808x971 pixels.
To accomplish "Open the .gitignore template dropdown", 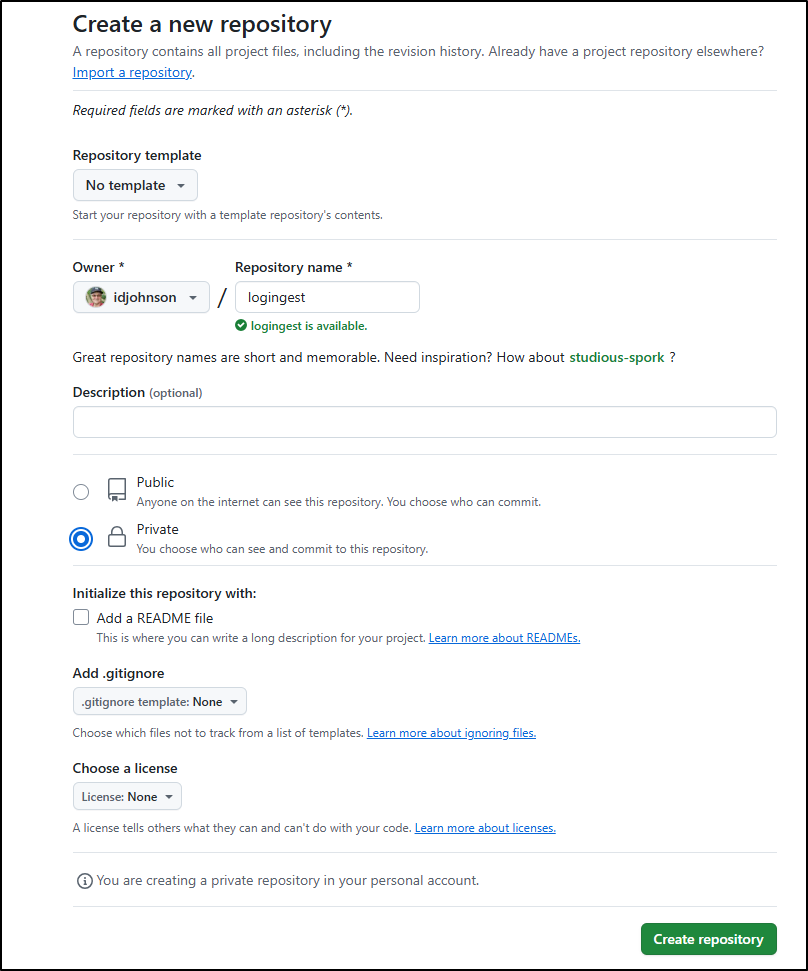I will click(160, 702).
